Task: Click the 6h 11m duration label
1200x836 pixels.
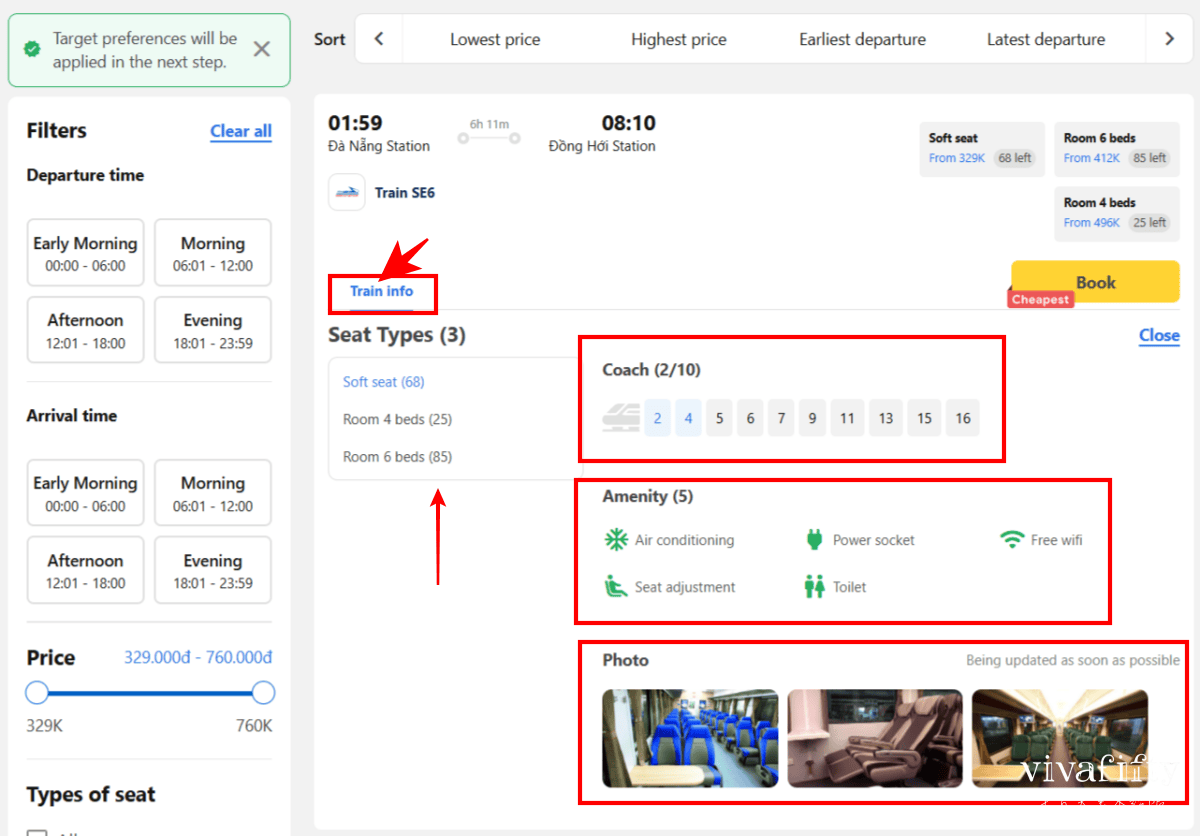Action: (x=489, y=124)
